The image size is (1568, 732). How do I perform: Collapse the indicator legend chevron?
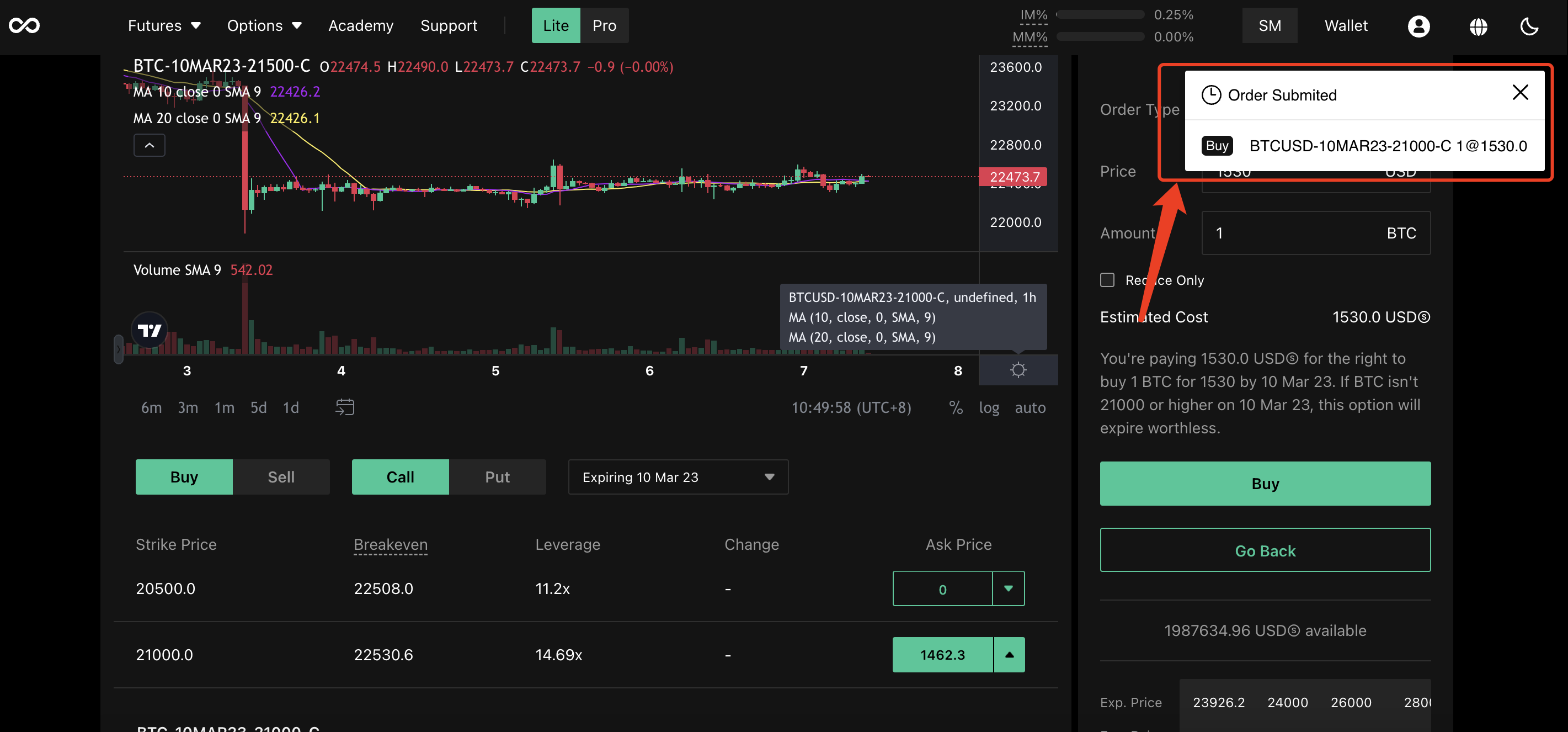pyautogui.click(x=149, y=145)
